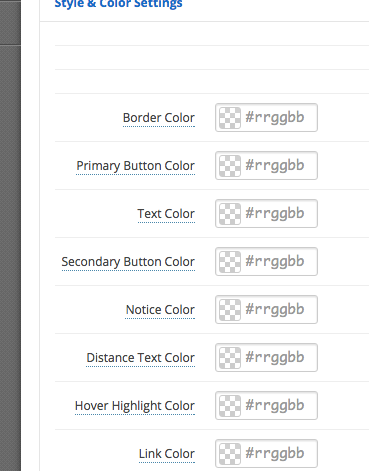Image resolution: width=369 pixels, height=471 pixels.
Task: Open the Primary Button Color swatch
Action: (x=230, y=166)
